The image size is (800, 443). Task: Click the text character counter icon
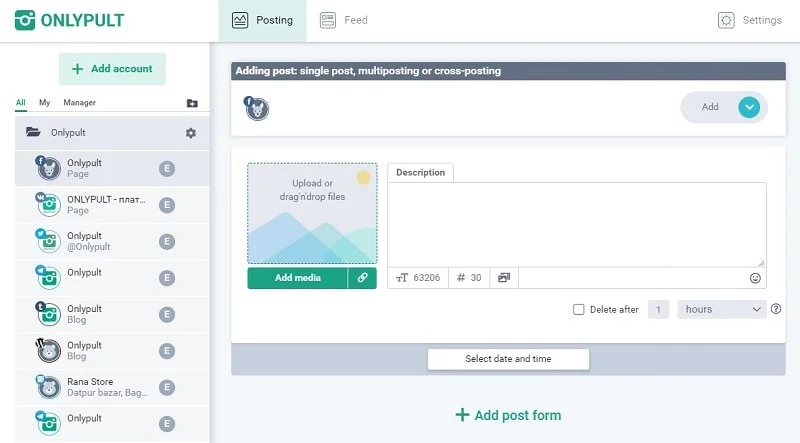tap(403, 278)
